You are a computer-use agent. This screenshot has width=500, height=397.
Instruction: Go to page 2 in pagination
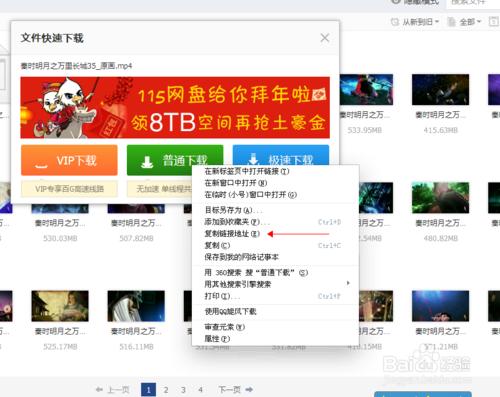coord(166,390)
